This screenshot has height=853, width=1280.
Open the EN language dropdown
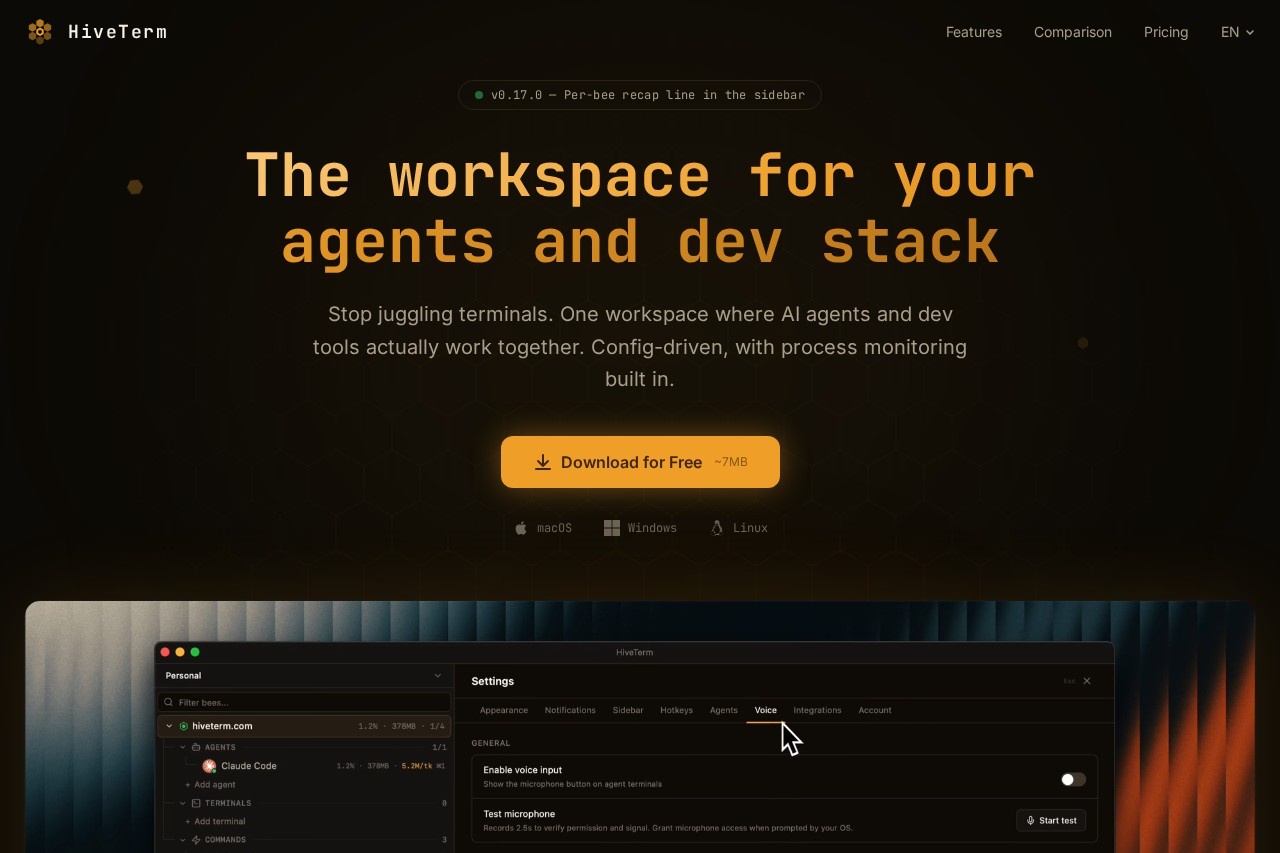tap(1237, 32)
